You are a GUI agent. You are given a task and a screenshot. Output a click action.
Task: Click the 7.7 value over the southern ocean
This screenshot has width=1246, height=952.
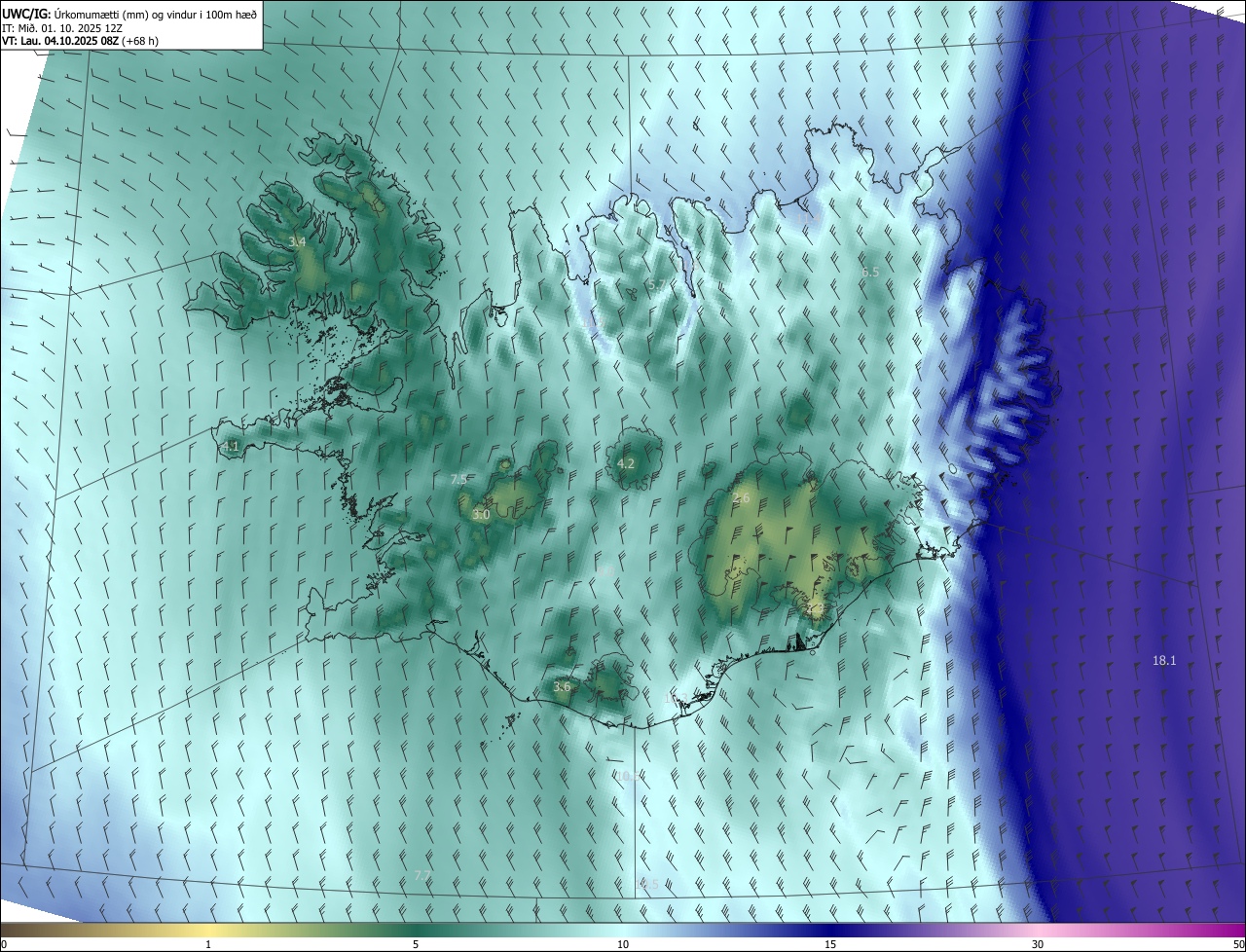422,875
